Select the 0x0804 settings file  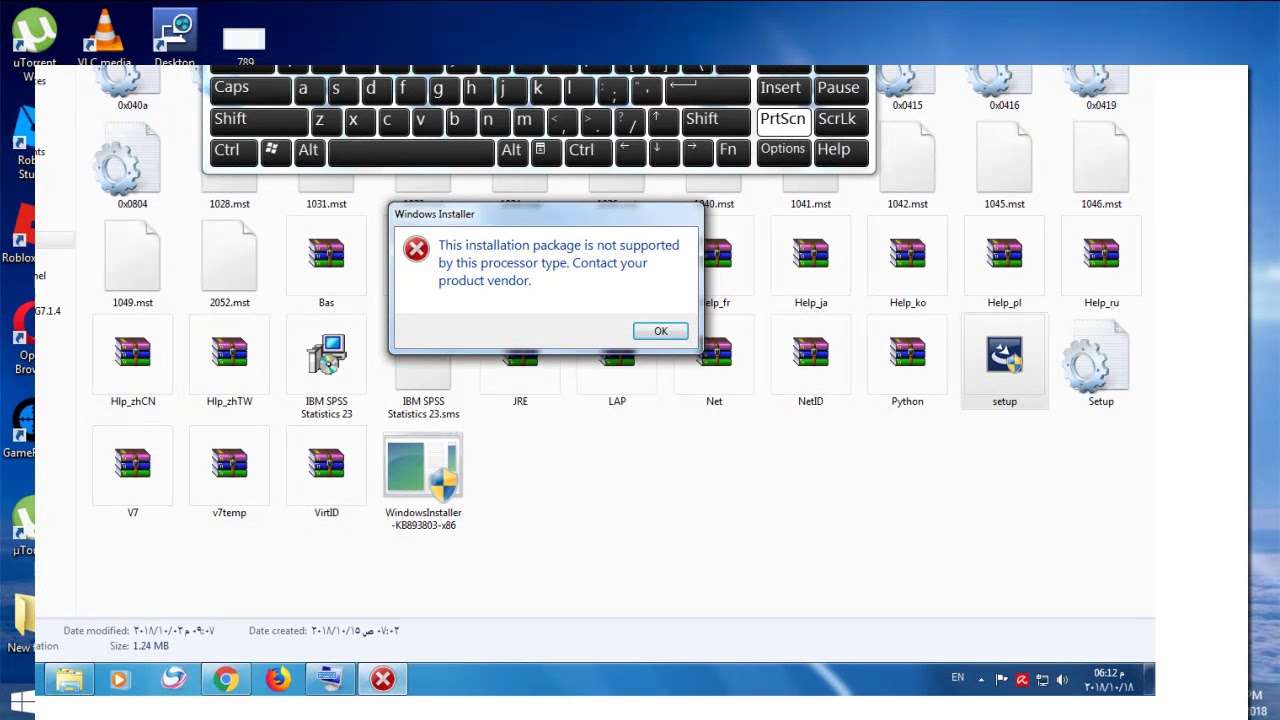[x=132, y=165]
